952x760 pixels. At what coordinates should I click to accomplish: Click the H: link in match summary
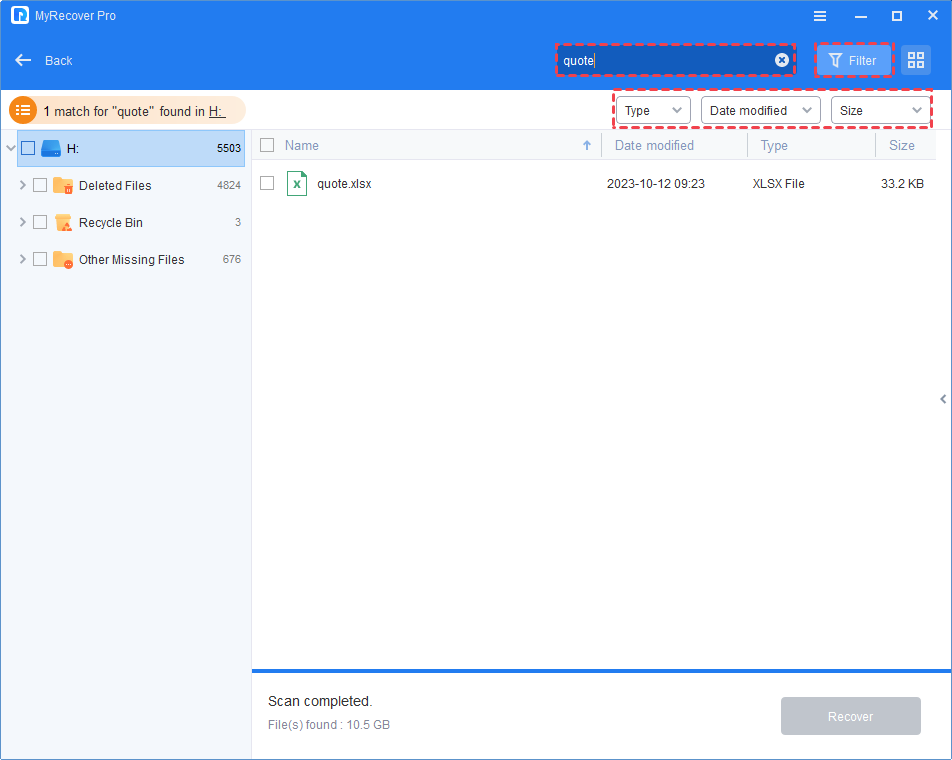217,112
